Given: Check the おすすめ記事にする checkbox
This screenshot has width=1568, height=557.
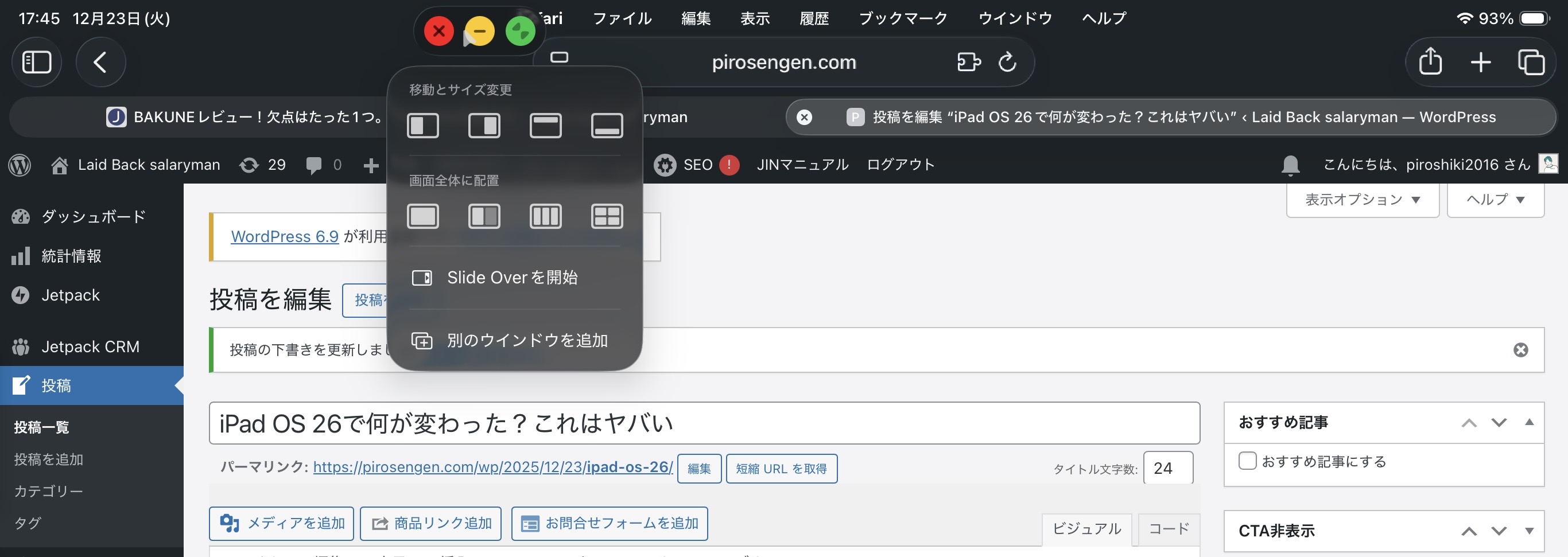Looking at the screenshot, I should pyautogui.click(x=1247, y=461).
